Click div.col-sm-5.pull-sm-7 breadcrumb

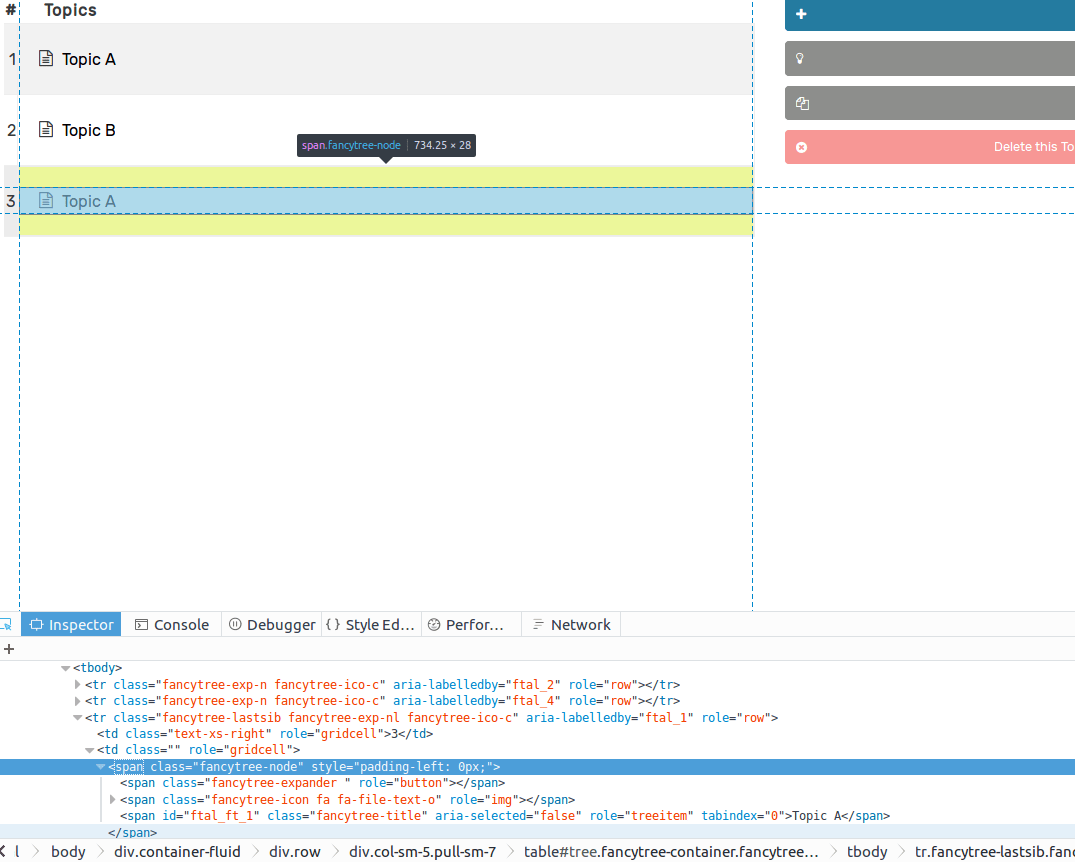422,852
